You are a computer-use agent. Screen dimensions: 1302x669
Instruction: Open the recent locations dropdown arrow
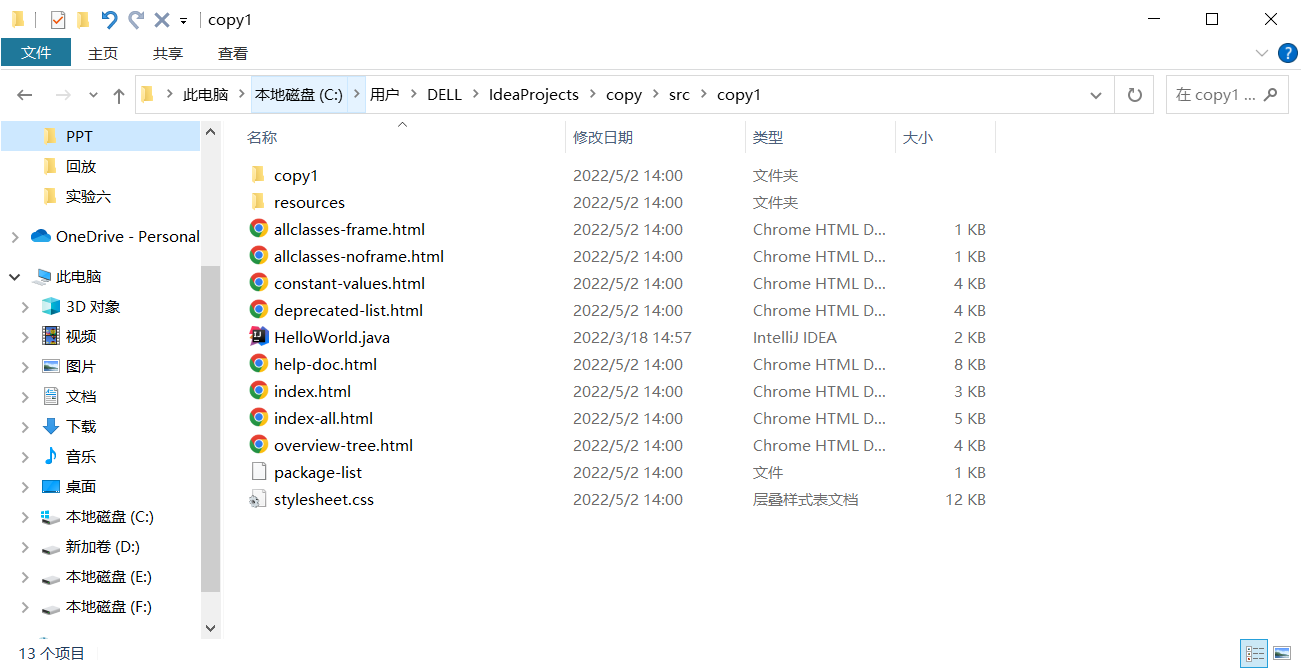pyautogui.click(x=93, y=95)
